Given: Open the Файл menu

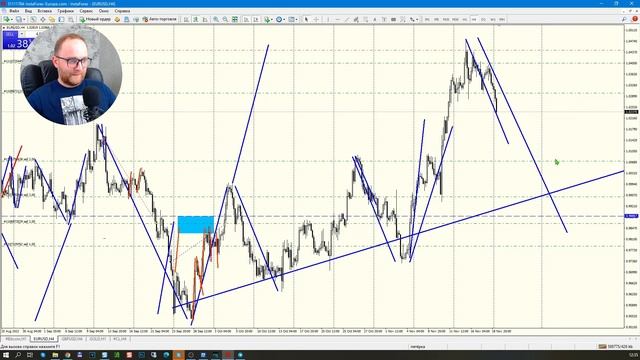Looking at the screenshot, I should pos(13,11).
